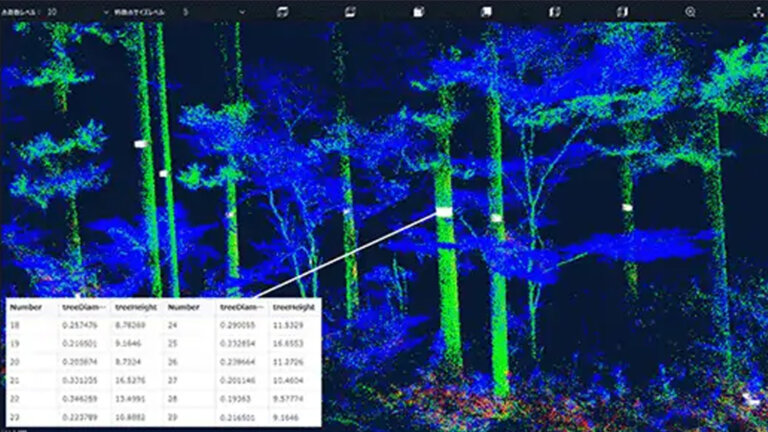Click the node-tree icon at toolbar's far right
768x432 pixels.
pos(756,11)
